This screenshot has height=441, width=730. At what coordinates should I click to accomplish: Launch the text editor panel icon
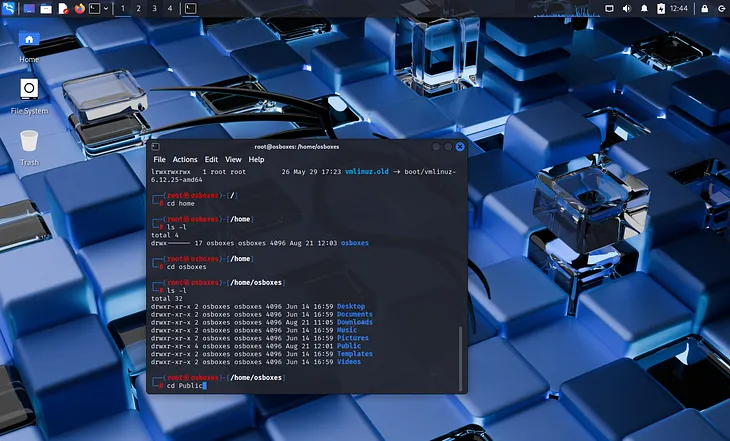[x=63, y=8]
